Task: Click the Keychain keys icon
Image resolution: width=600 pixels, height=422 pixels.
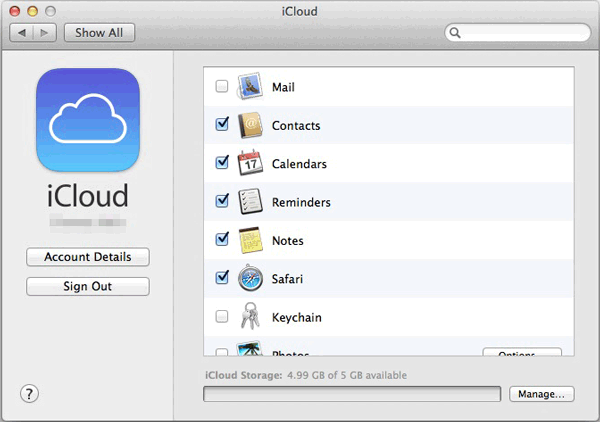Action: coord(250,316)
